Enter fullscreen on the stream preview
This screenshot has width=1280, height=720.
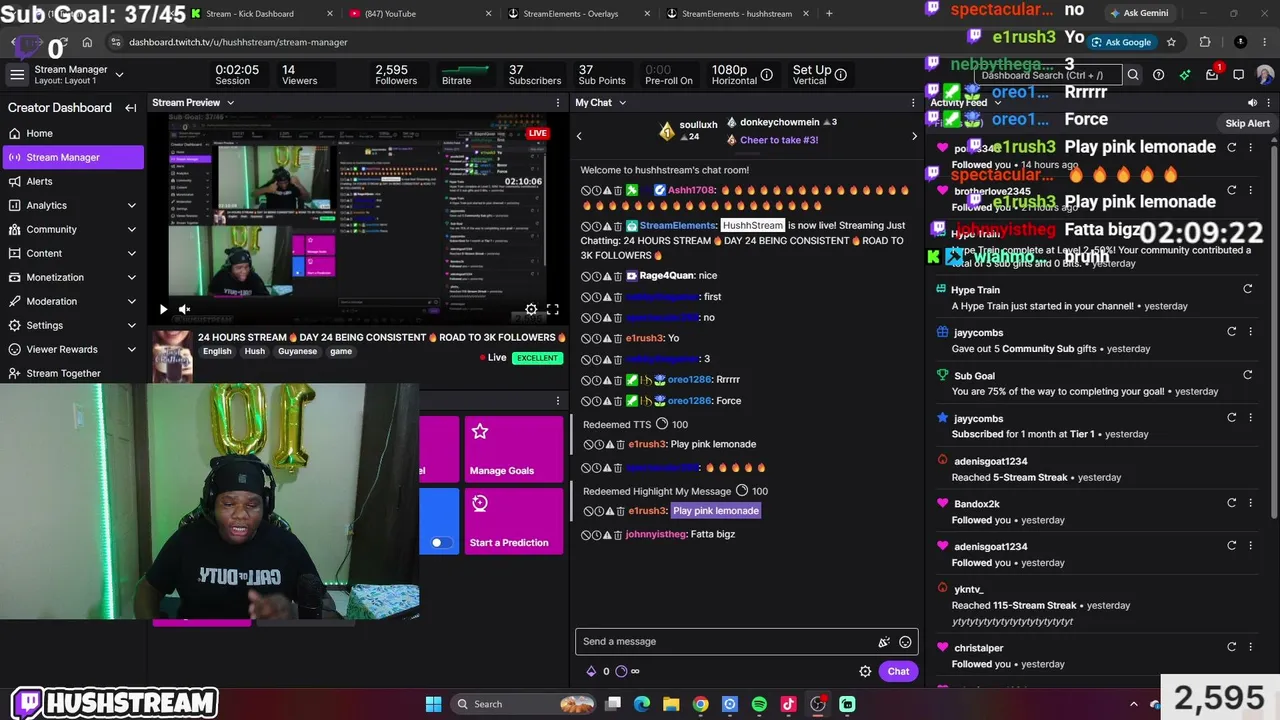point(552,309)
